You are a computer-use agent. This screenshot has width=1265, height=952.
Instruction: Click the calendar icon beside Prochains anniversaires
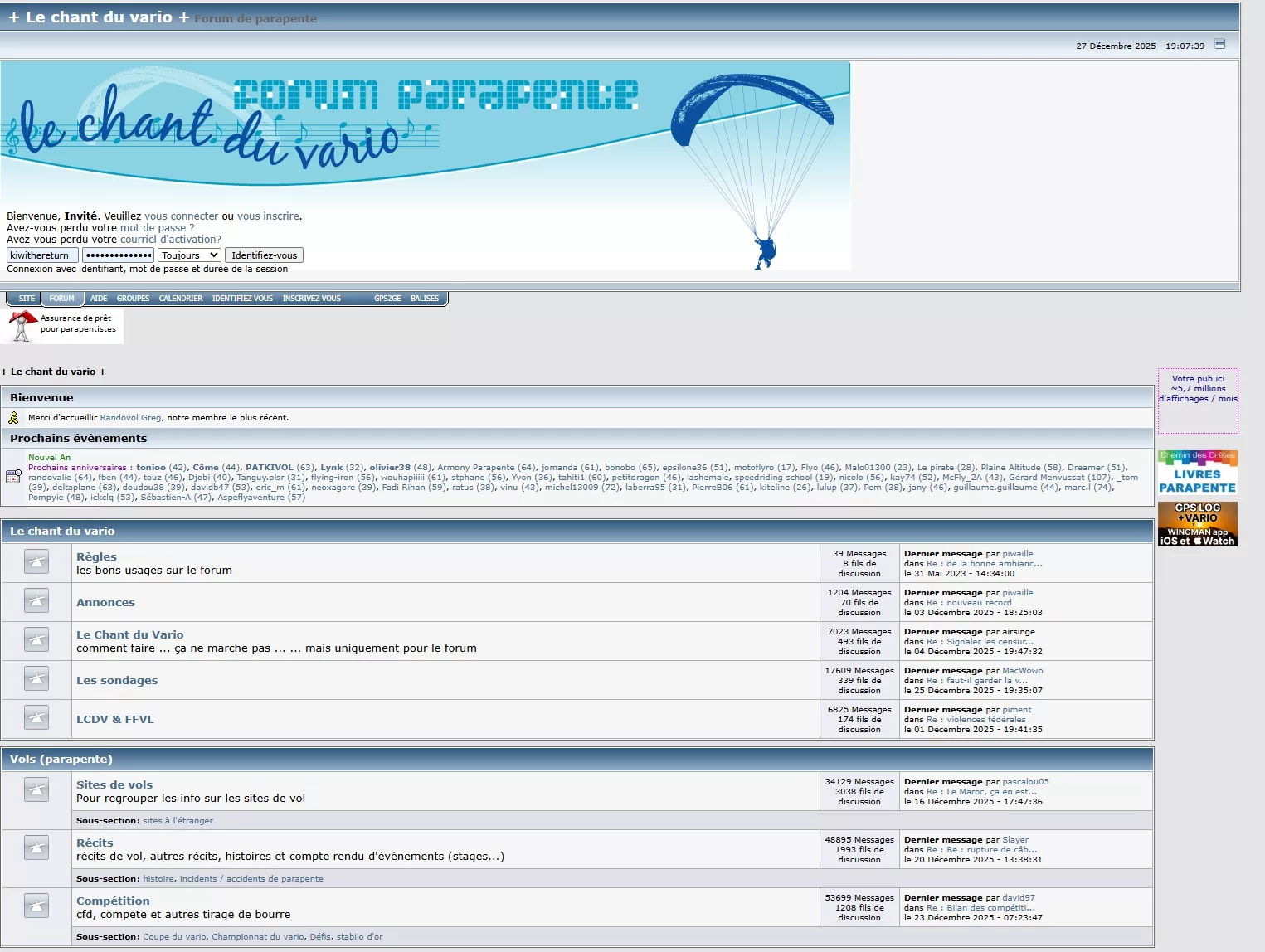tap(13, 477)
